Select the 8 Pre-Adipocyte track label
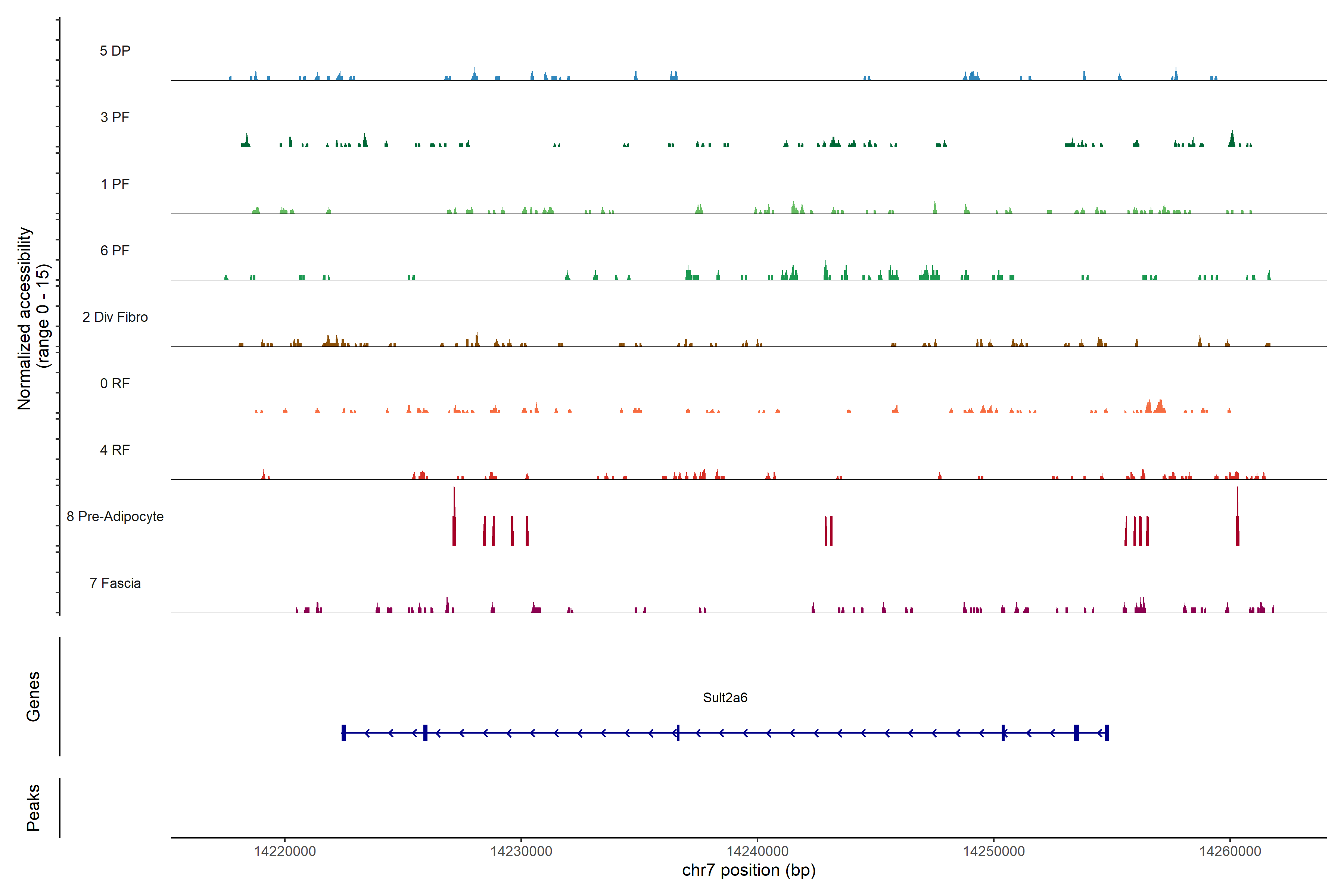1344x896 pixels. pyautogui.click(x=115, y=517)
